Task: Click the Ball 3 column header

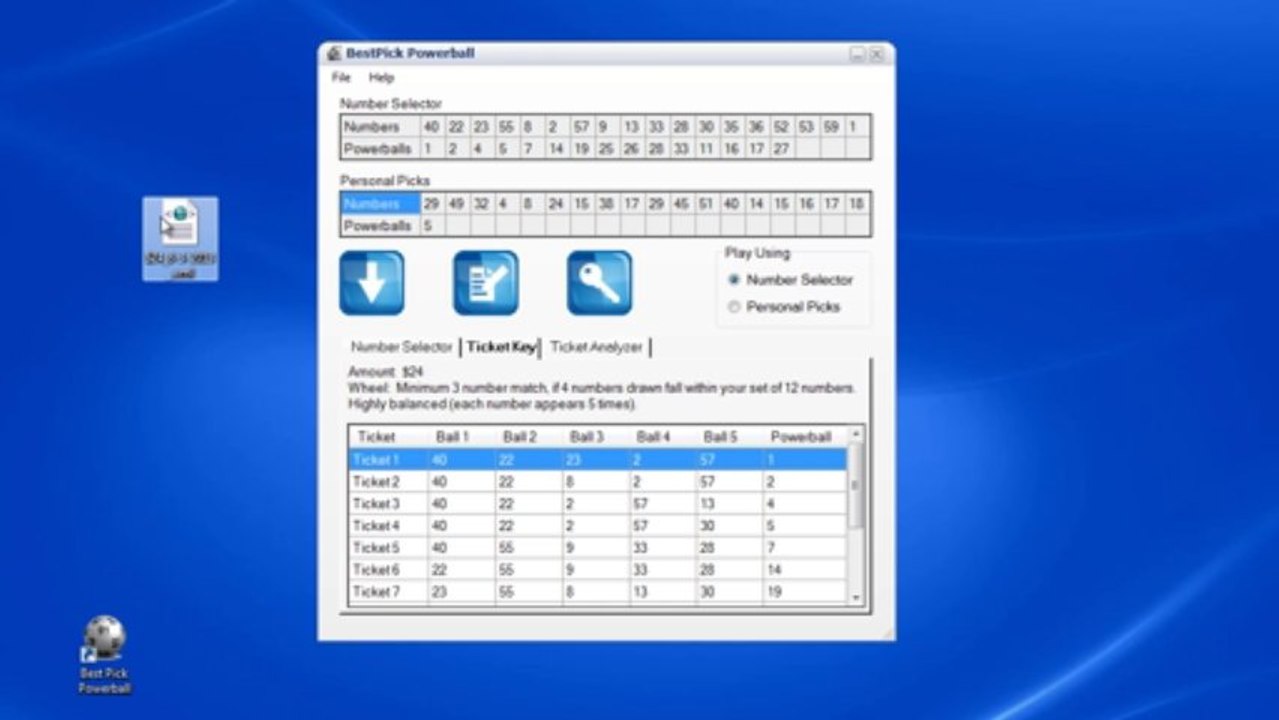Action: 595,437
